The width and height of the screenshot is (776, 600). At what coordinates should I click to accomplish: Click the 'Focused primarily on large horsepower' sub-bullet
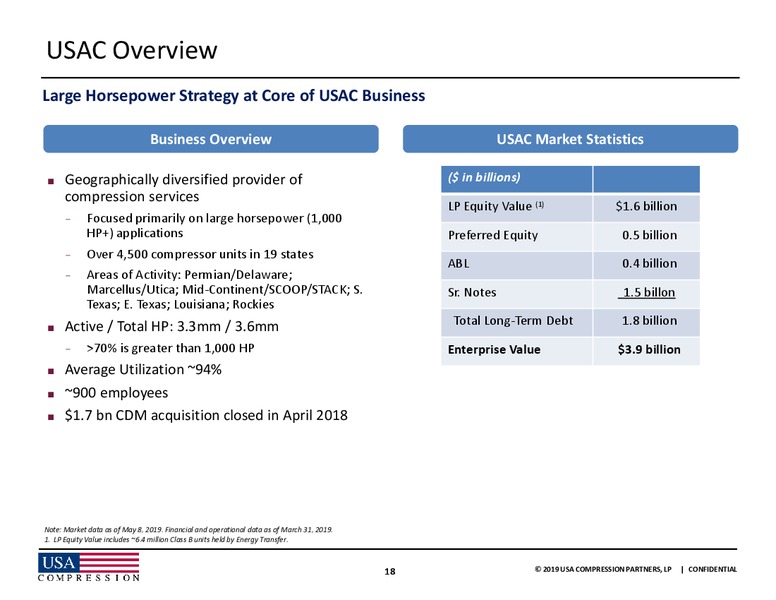[214, 225]
